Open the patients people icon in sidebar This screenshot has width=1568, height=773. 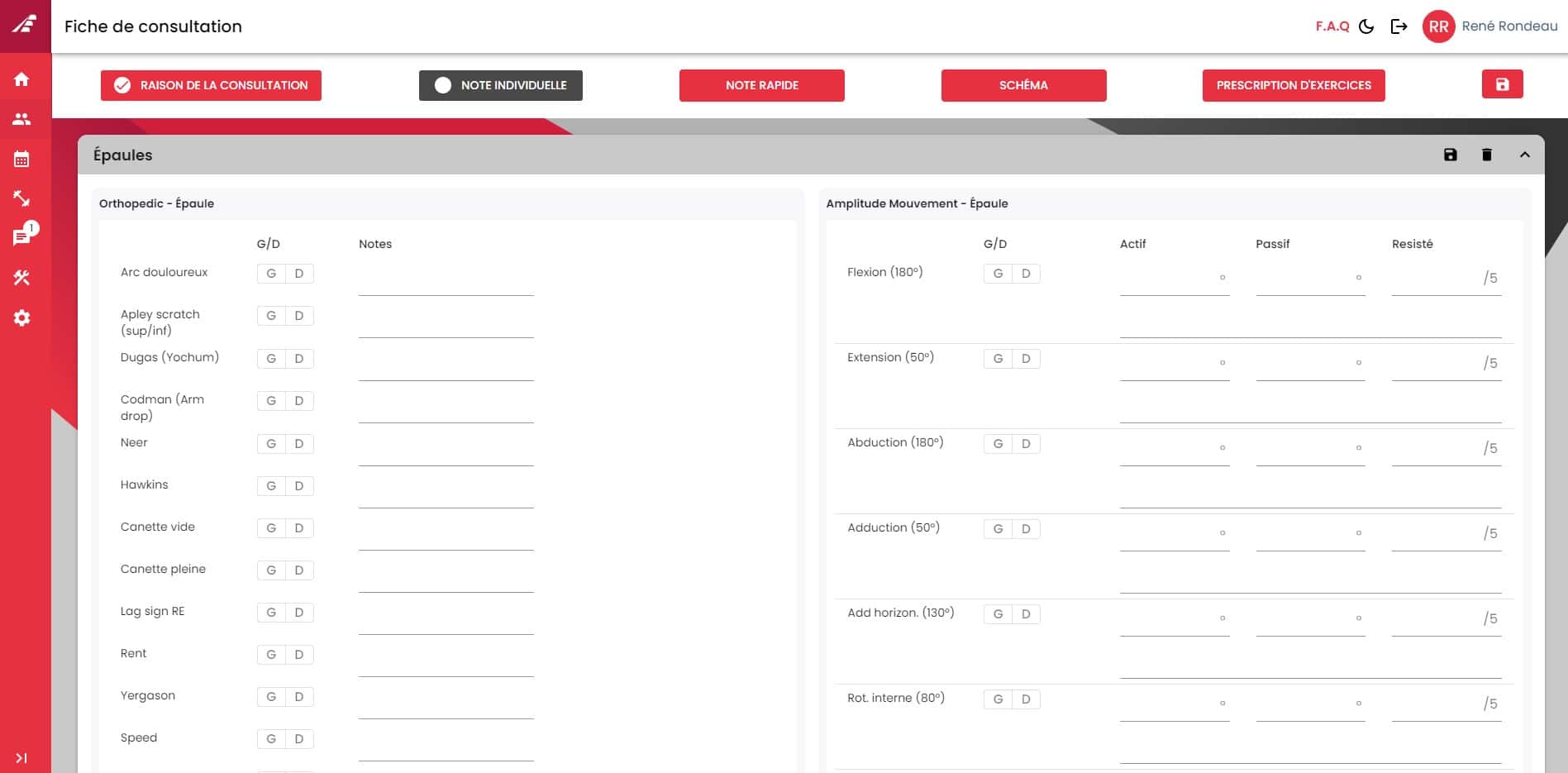coord(21,119)
